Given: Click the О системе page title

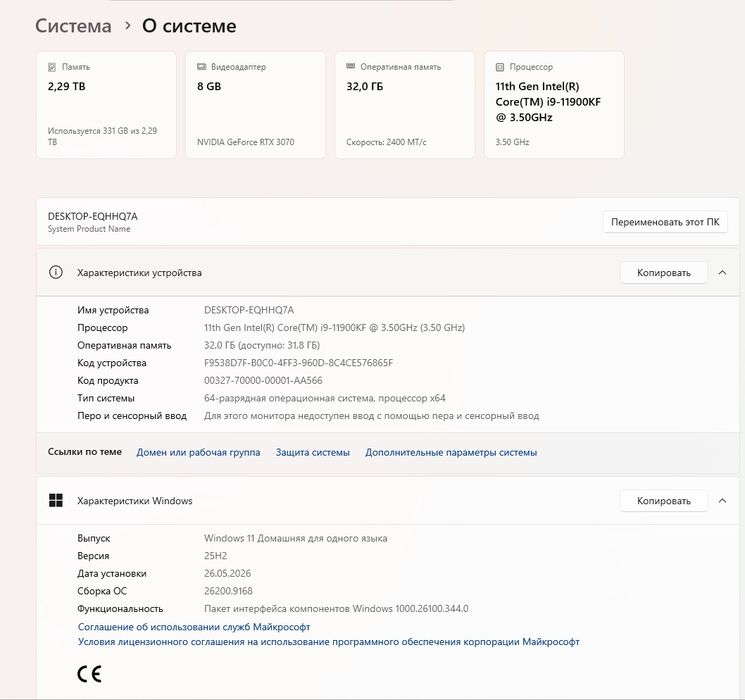Looking at the screenshot, I should click(x=189, y=26).
